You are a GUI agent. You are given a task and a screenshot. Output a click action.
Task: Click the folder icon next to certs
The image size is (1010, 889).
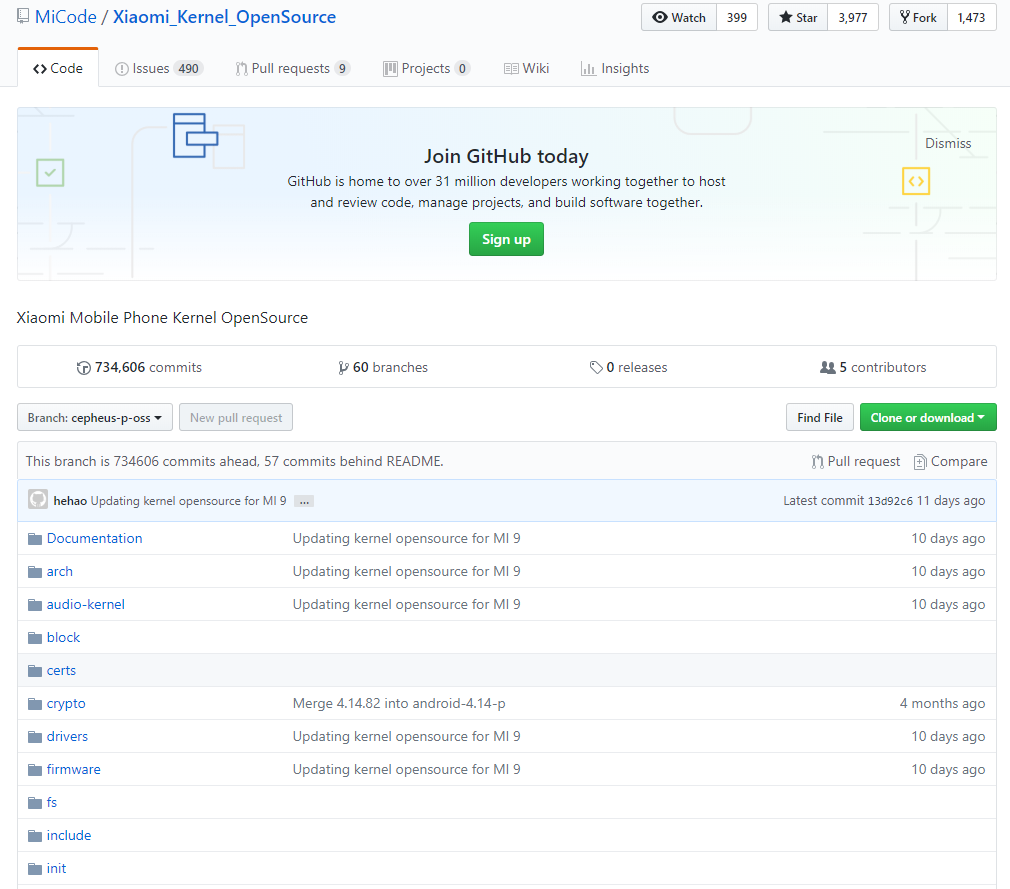tap(35, 671)
